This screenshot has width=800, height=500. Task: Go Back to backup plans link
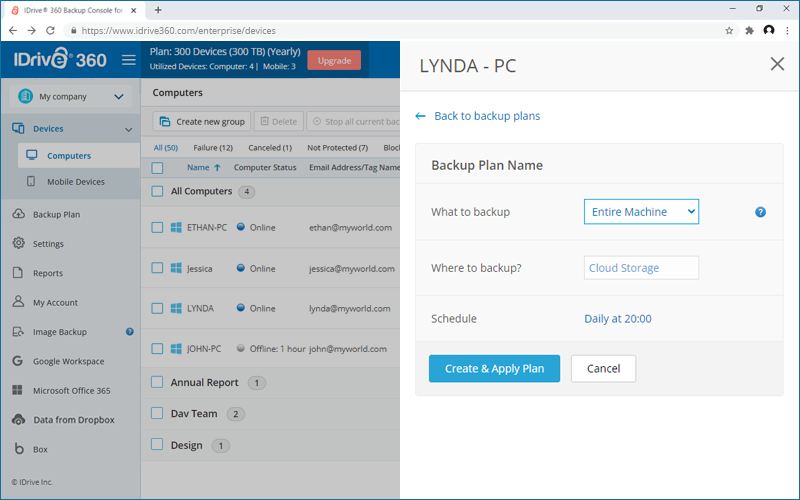pyautogui.click(x=487, y=116)
